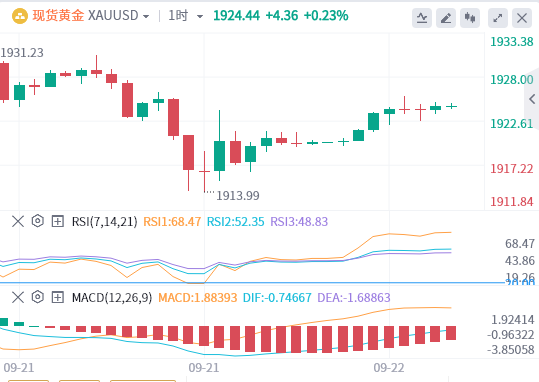Screen dimensions: 539x382
Task: Click the MACD:1.88393 value
Action: [x=198, y=297]
